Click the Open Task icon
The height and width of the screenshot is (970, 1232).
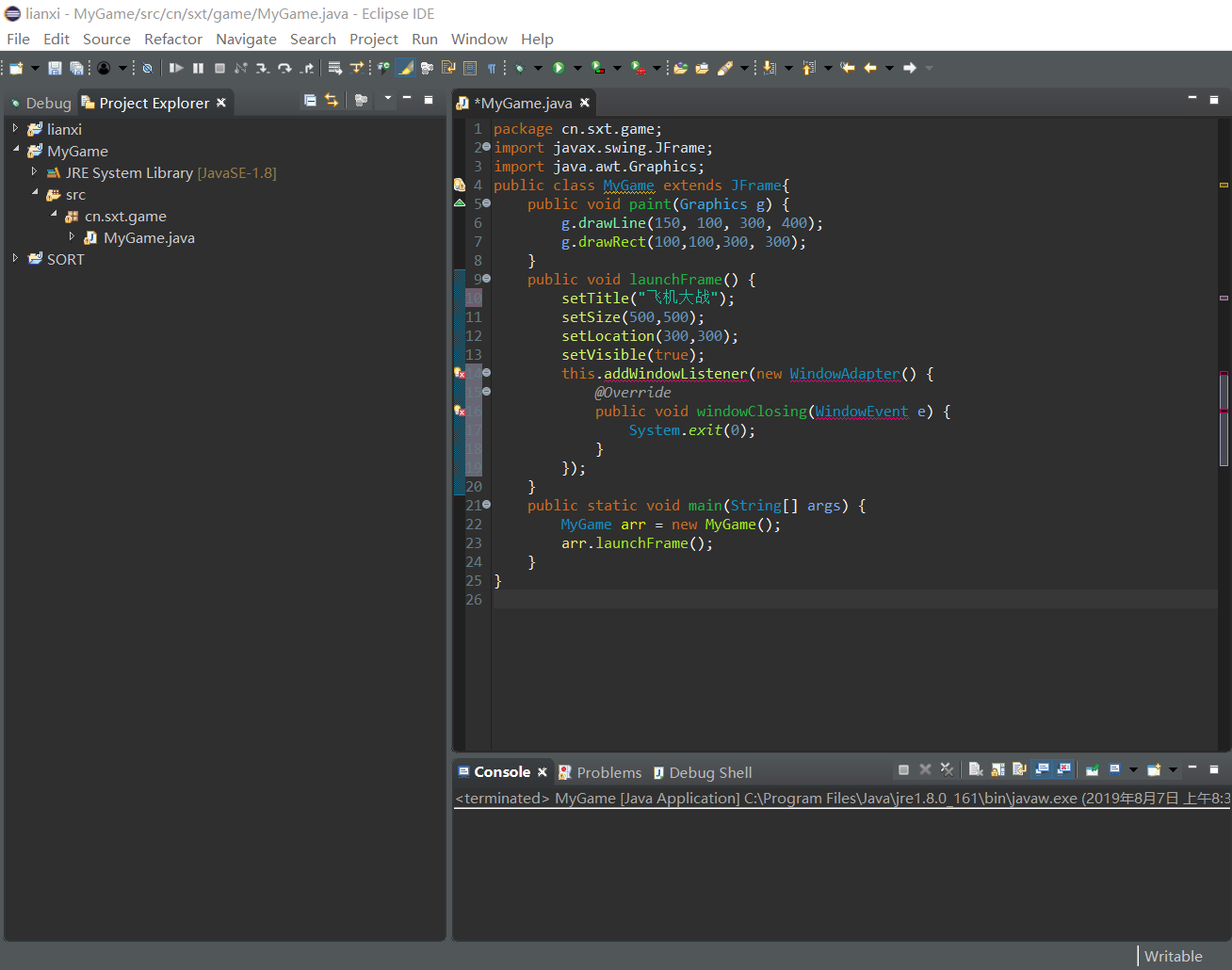coord(702,68)
